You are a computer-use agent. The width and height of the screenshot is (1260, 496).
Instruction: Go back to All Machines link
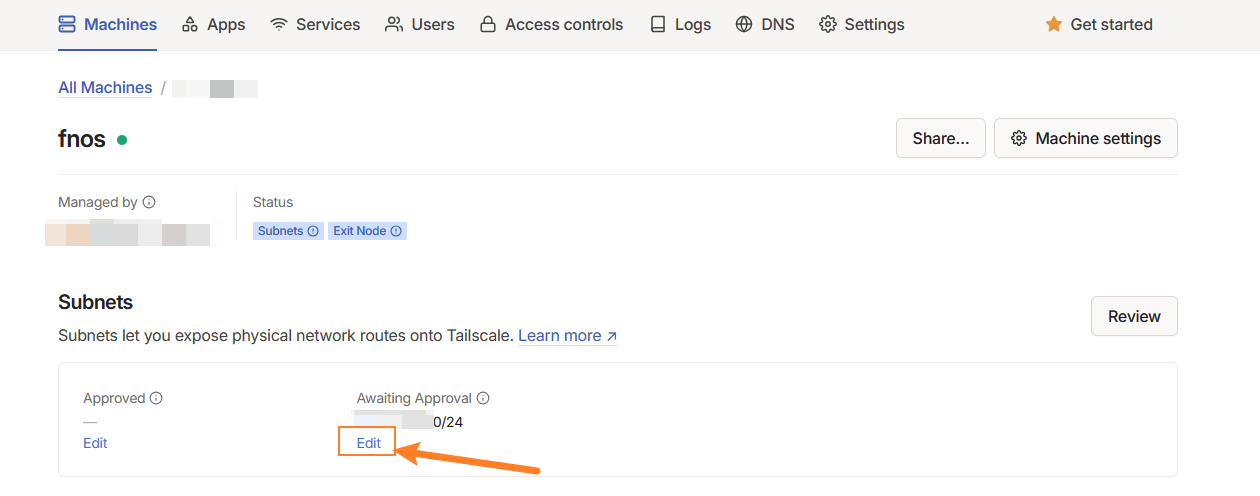tap(105, 88)
